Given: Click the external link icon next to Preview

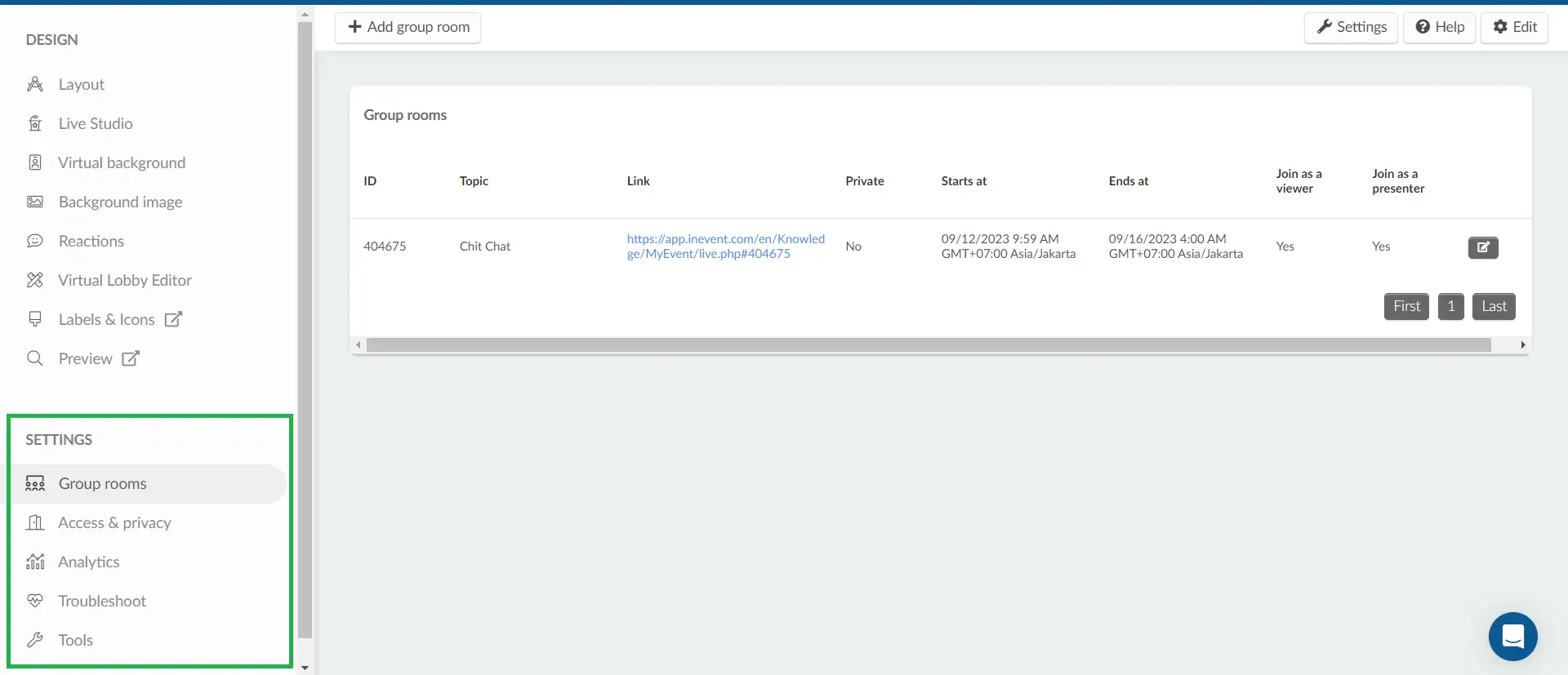Looking at the screenshot, I should coord(131,358).
